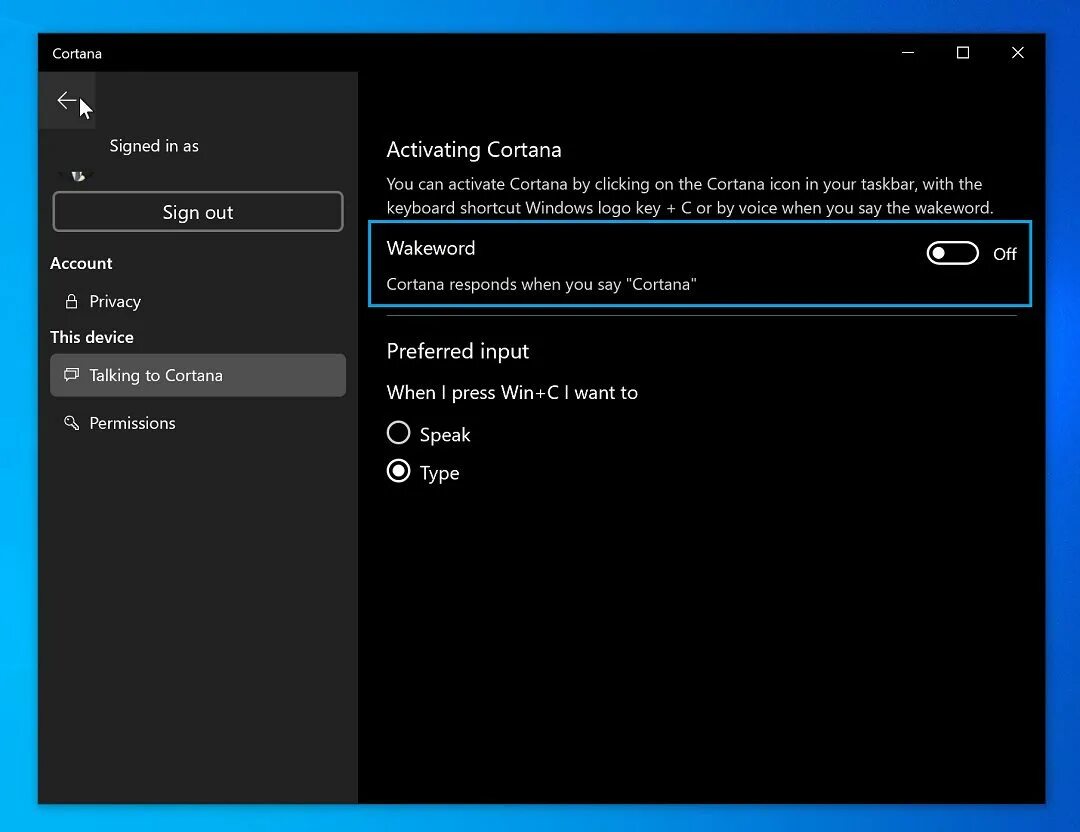Open the Privacy settings page
The width and height of the screenshot is (1080, 832).
[x=198, y=302]
